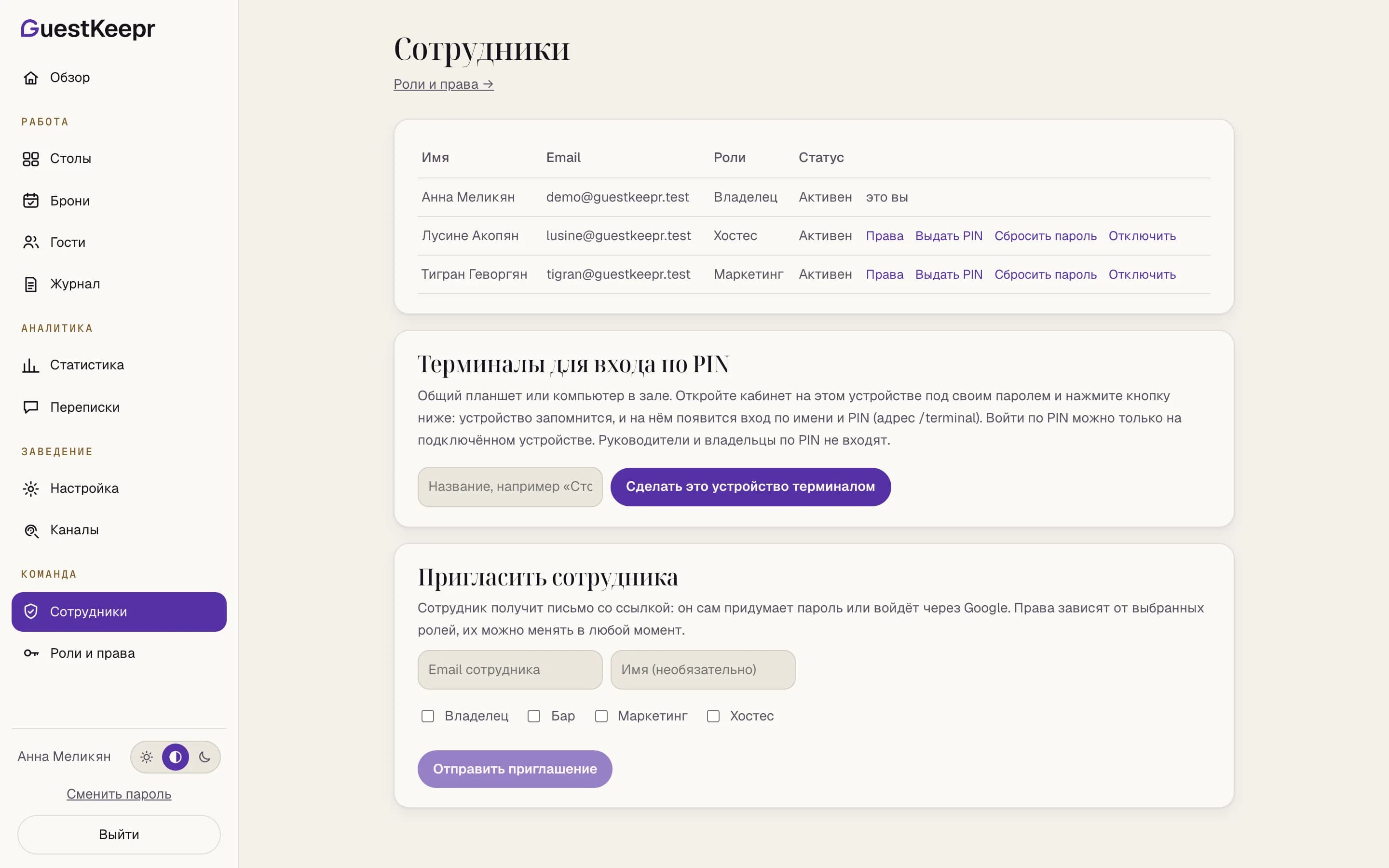Click Отключить for Тигран Геворгян

[x=1142, y=274]
